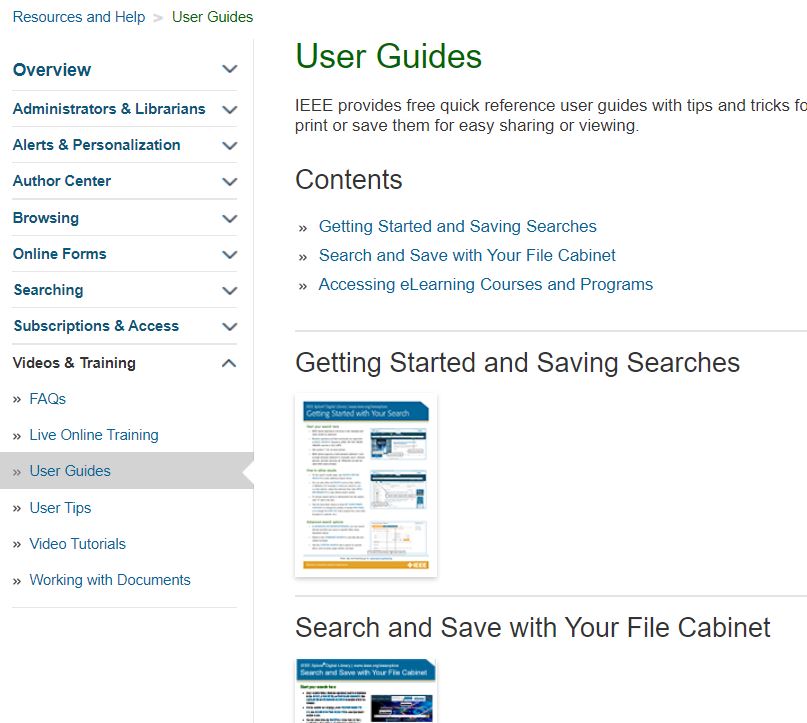Open the Overview menu heading

click(x=52, y=69)
